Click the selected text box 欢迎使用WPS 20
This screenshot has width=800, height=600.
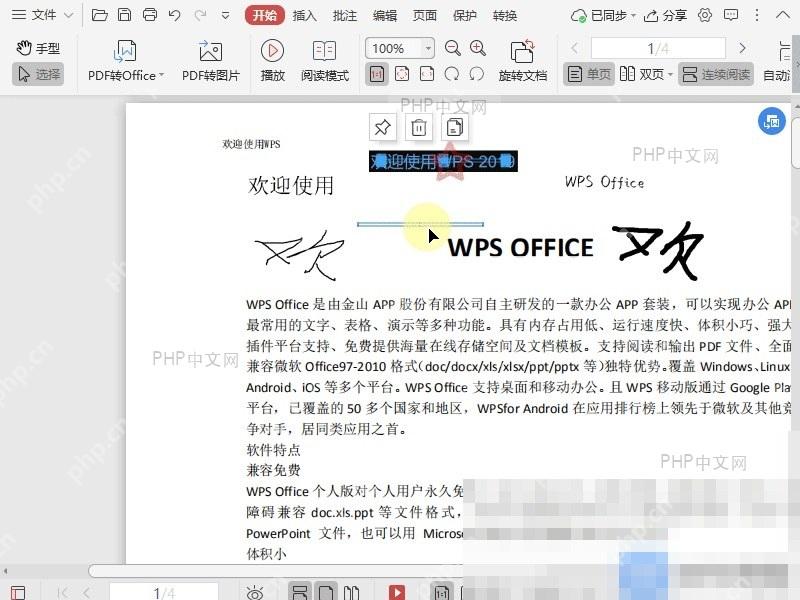click(443, 161)
